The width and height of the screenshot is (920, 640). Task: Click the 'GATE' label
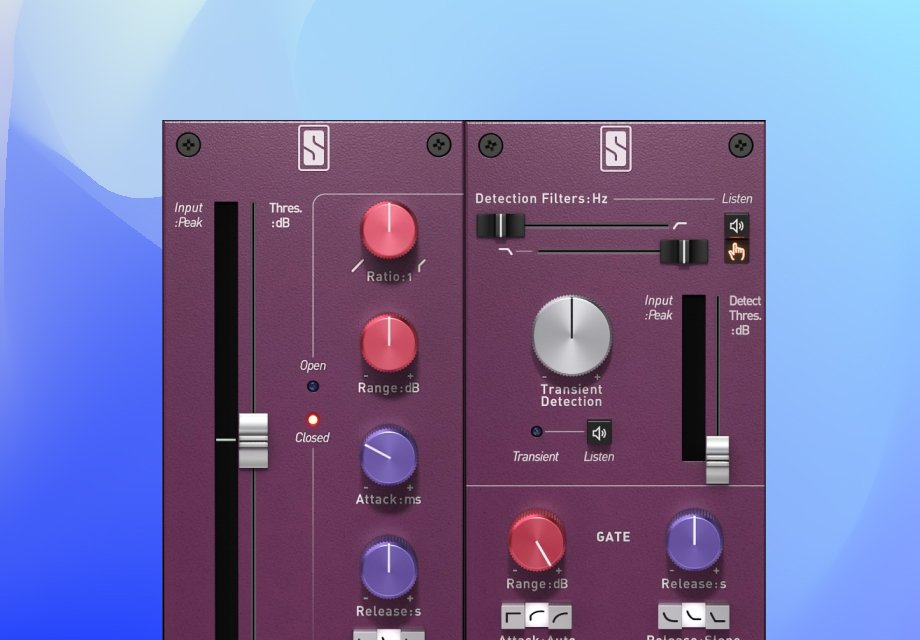(x=613, y=537)
